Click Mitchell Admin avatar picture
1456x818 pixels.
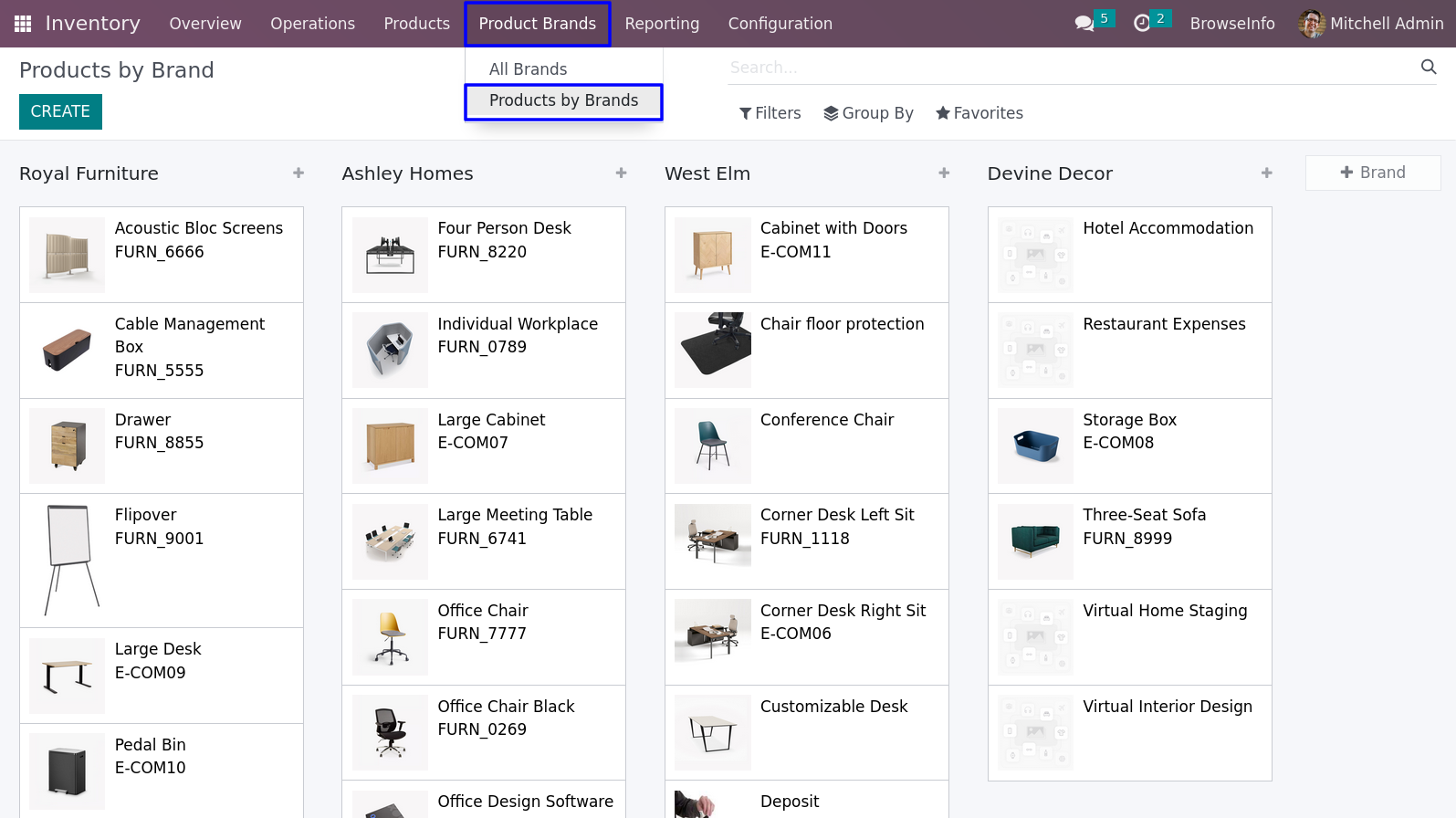pyautogui.click(x=1312, y=24)
